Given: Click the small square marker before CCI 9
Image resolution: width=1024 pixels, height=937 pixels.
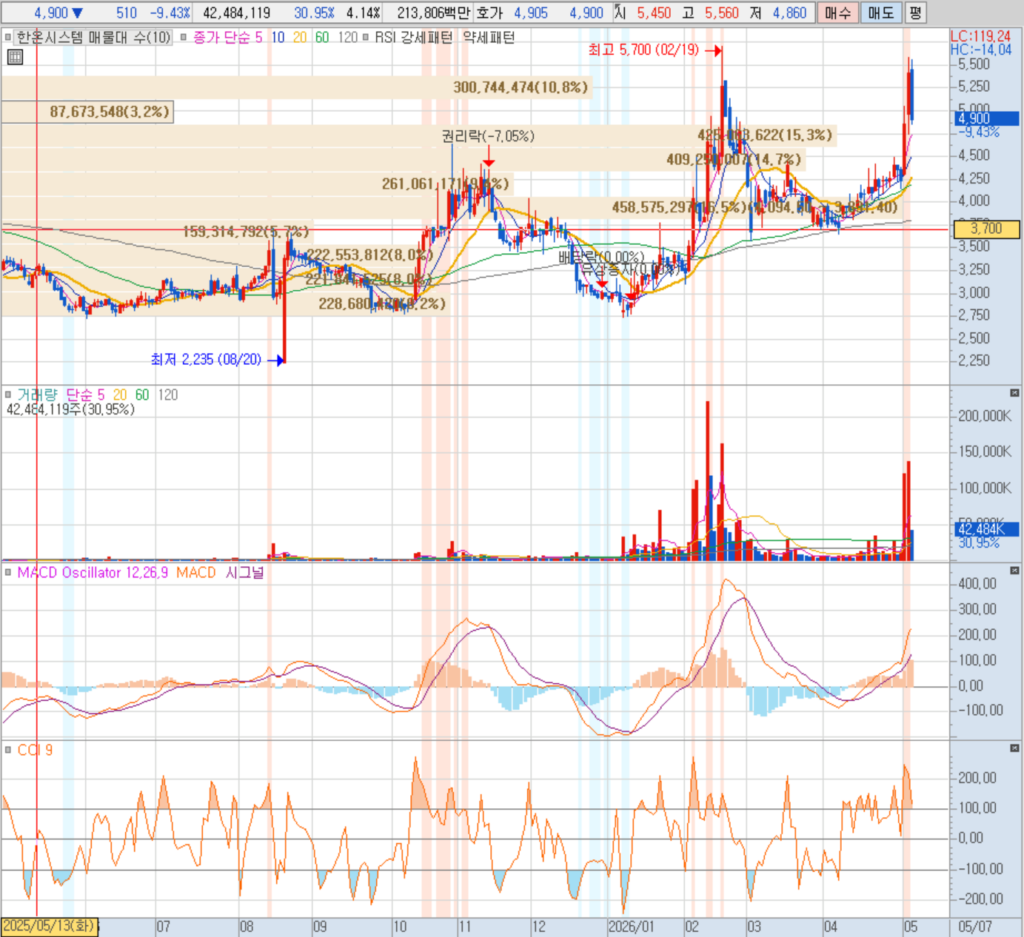Looking at the screenshot, I should pos(8,750).
